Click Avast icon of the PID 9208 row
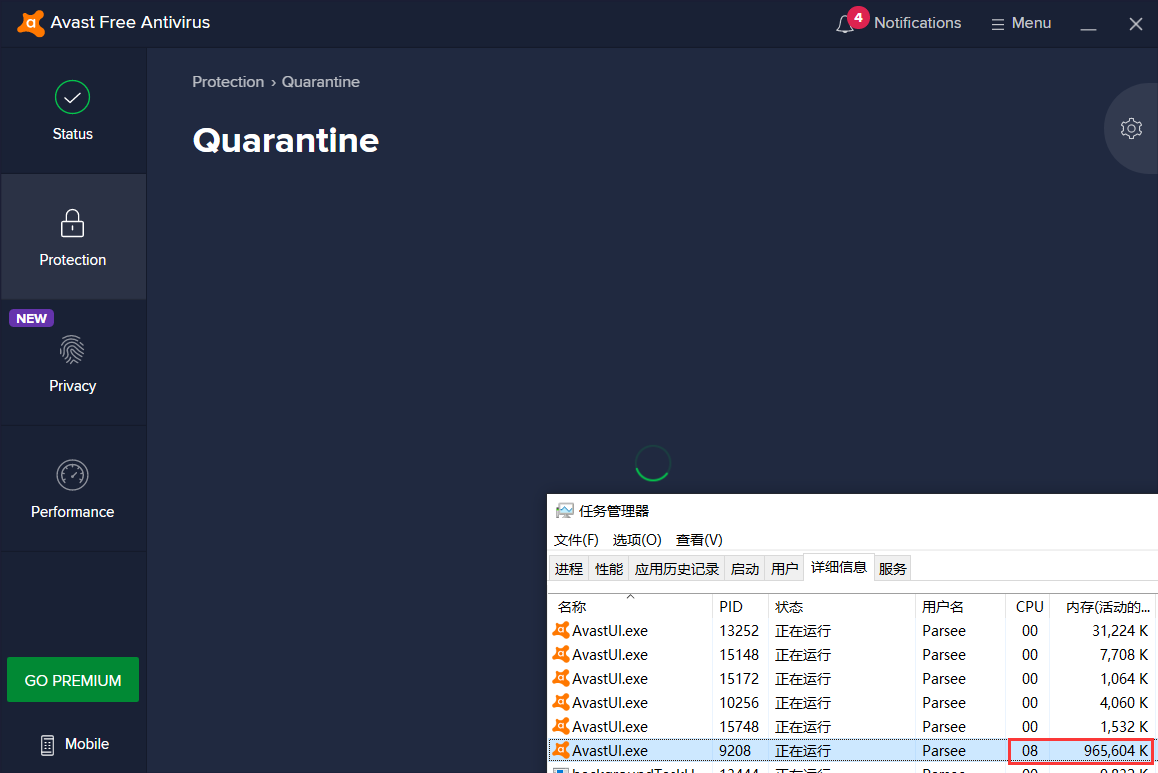The width and height of the screenshot is (1158, 773). coord(561,750)
